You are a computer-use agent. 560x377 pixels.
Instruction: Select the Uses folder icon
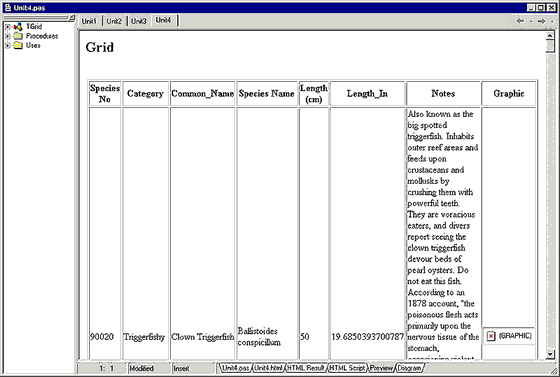tap(18, 45)
